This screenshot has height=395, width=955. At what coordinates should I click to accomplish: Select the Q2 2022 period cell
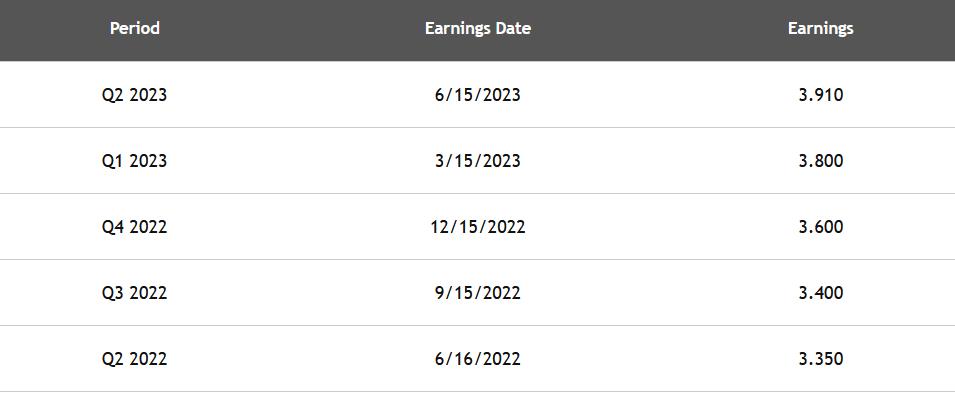click(x=135, y=358)
